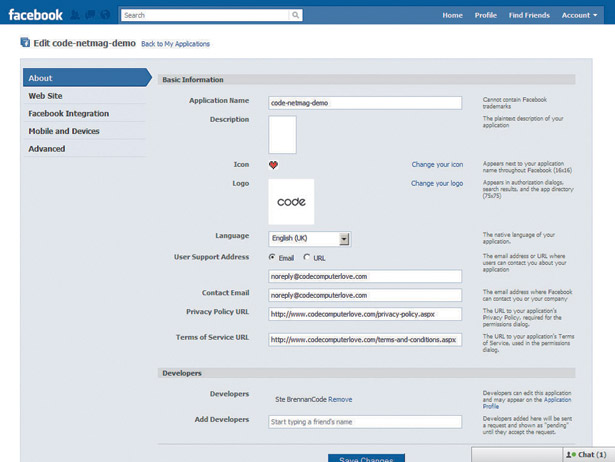Click the Ste BrennanCode developer name
The image size is (615, 462).
[x=300, y=399]
